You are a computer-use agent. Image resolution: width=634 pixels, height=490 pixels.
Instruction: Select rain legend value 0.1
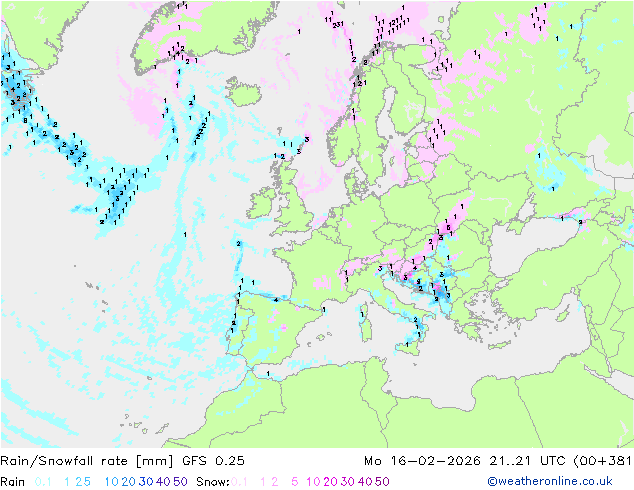(43, 482)
